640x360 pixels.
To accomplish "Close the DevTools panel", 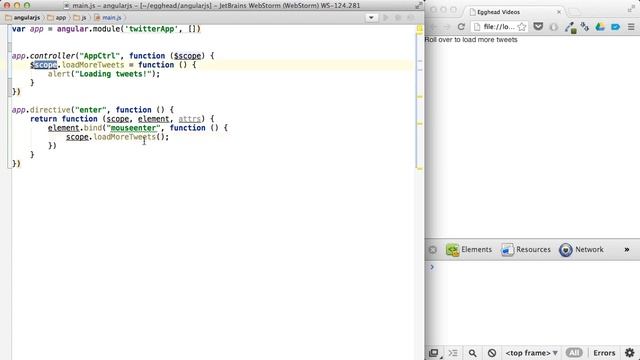I will click(x=433, y=249).
